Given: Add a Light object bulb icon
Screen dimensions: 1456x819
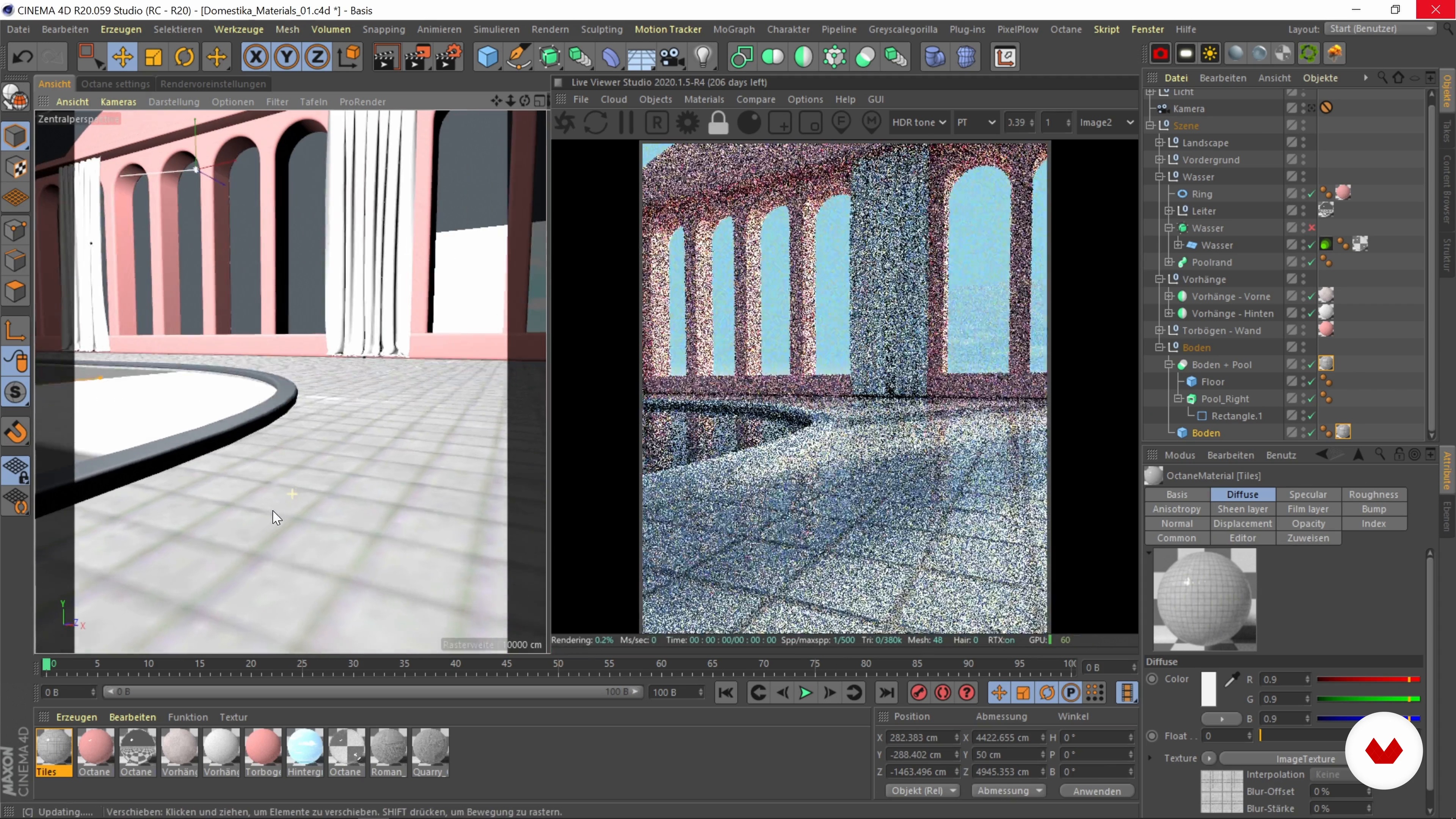Looking at the screenshot, I should [x=703, y=57].
